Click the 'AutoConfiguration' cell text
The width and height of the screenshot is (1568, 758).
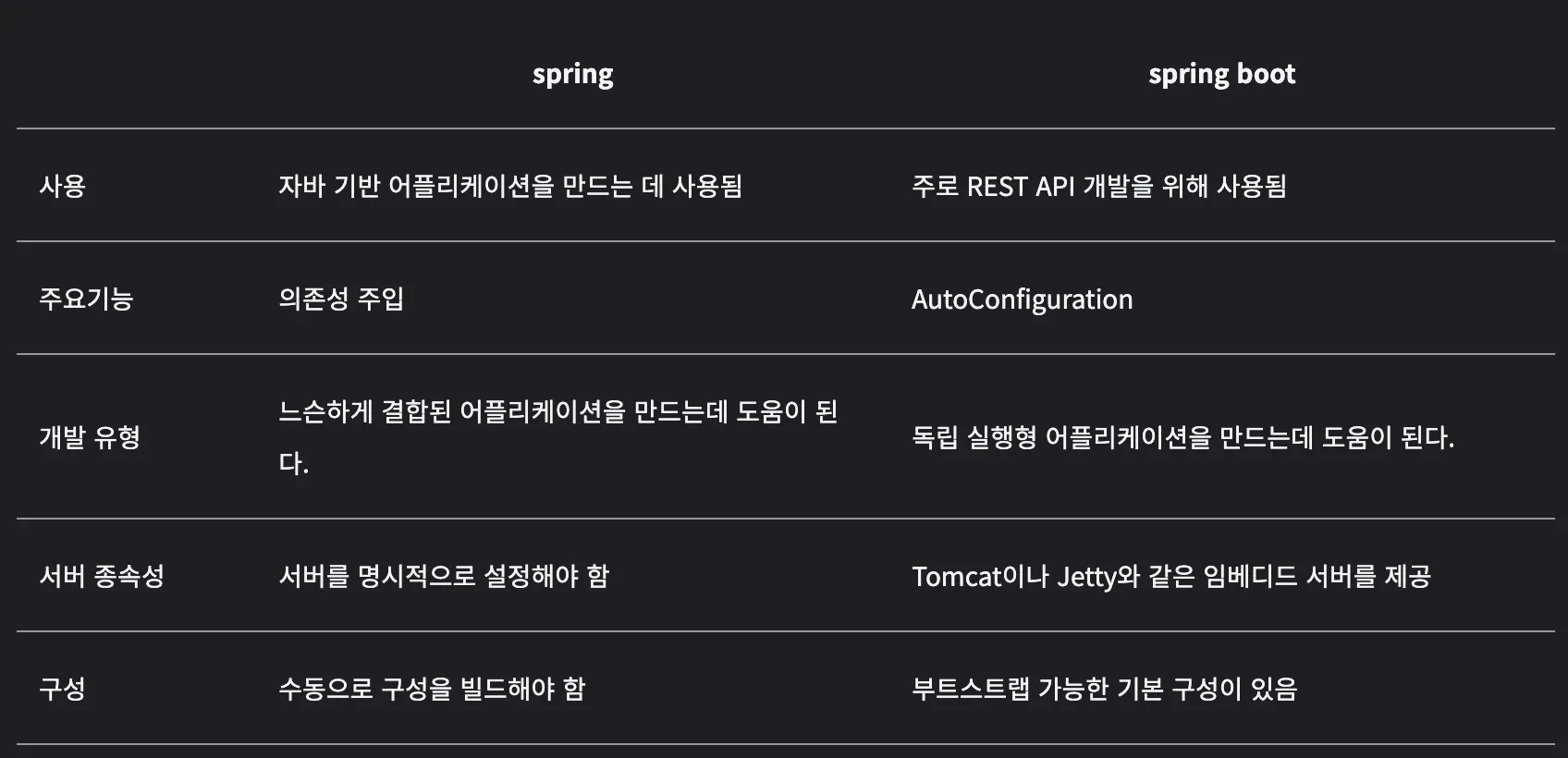coord(1022,300)
